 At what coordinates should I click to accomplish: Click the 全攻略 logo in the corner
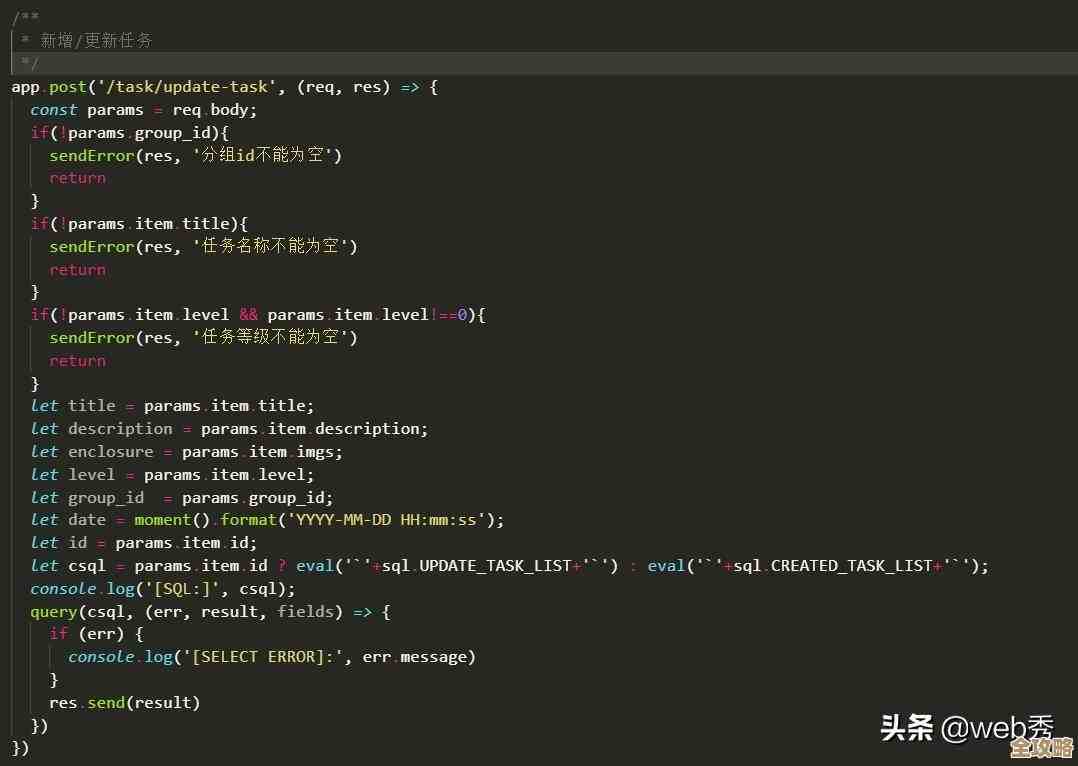[1040, 748]
